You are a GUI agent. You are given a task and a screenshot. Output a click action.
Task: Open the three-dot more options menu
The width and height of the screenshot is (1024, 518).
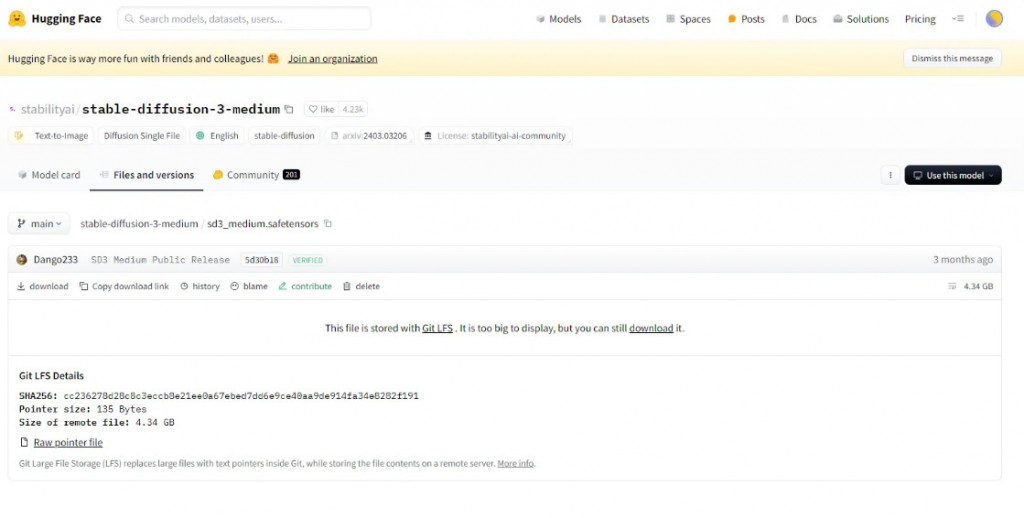[890, 175]
